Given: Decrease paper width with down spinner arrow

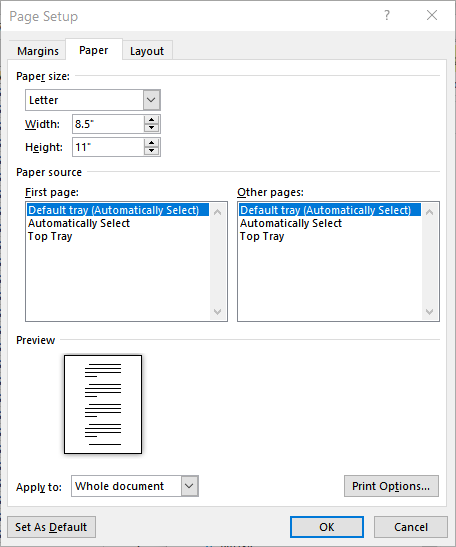Looking at the screenshot, I should 151,128.
